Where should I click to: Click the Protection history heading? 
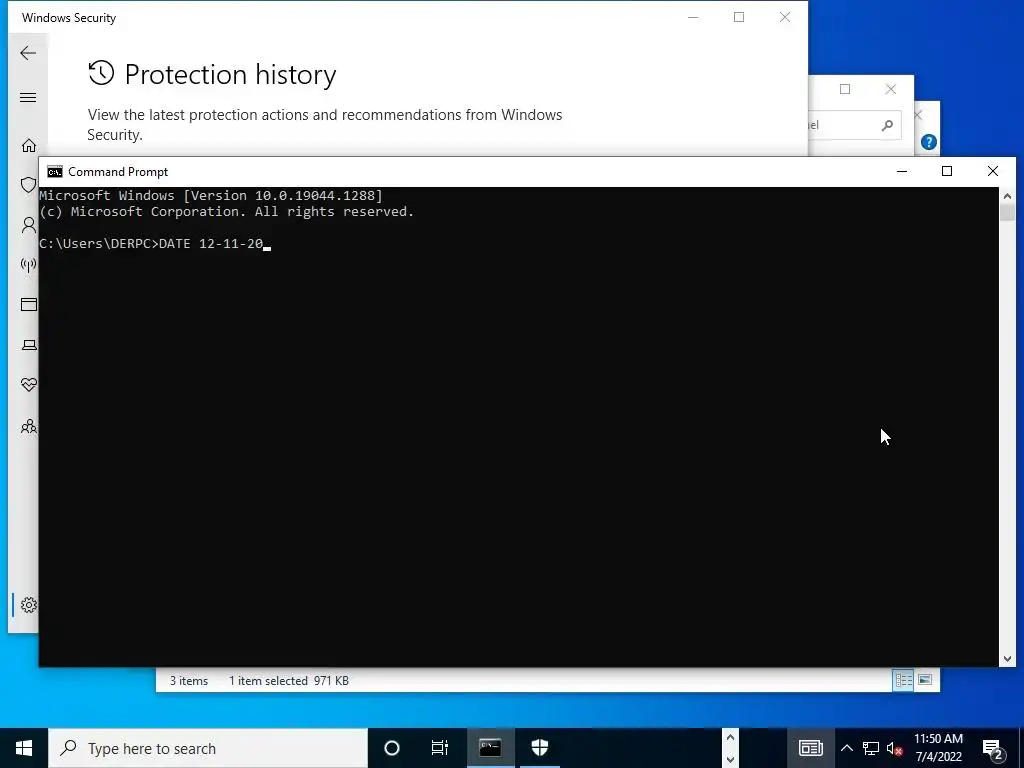230,74
